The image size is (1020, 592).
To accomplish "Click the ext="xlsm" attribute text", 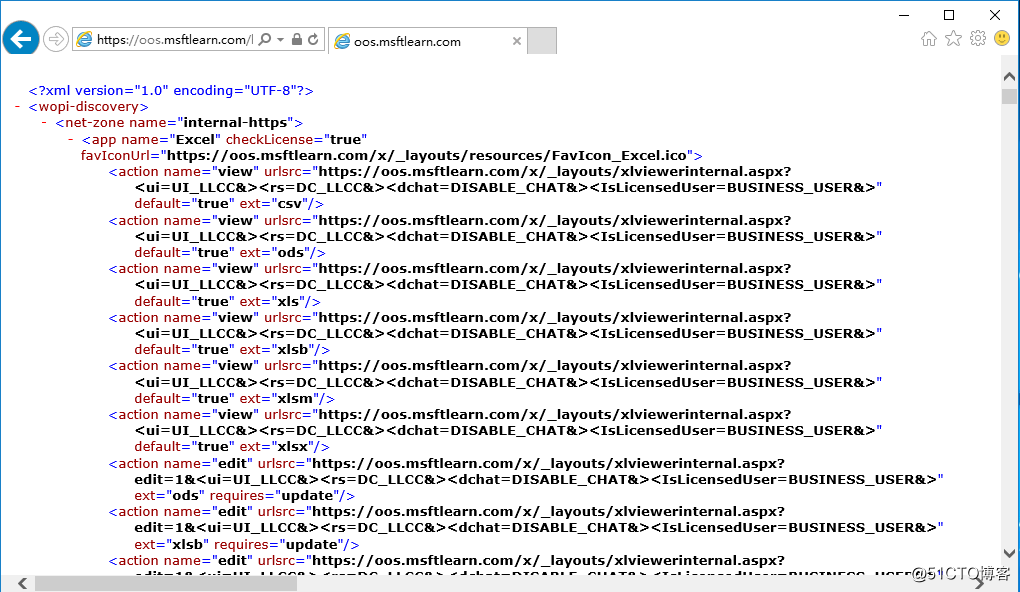I will pos(279,398).
